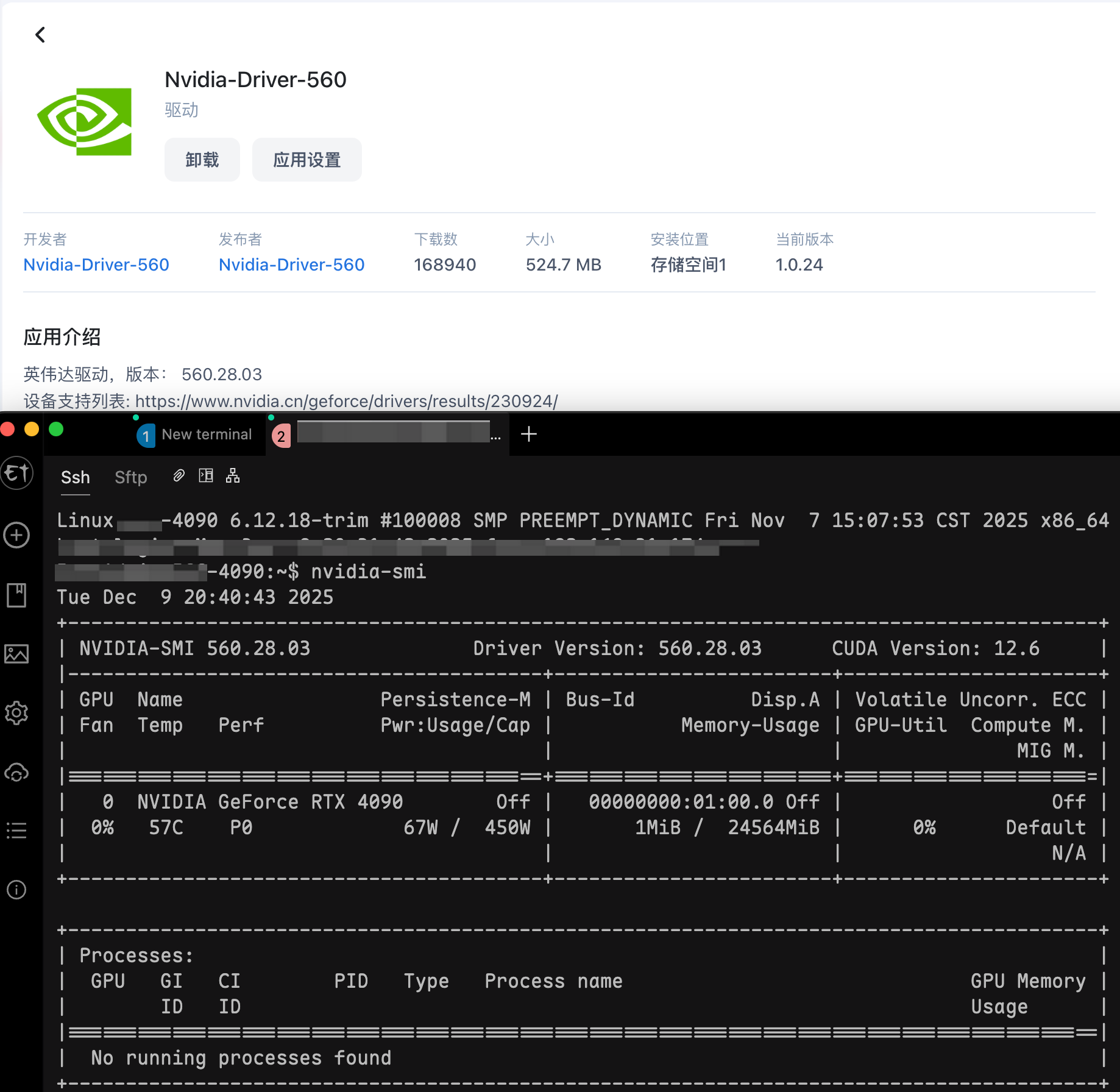
Task: Click the 卸载 (uninstall) button
Action: point(202,160)
